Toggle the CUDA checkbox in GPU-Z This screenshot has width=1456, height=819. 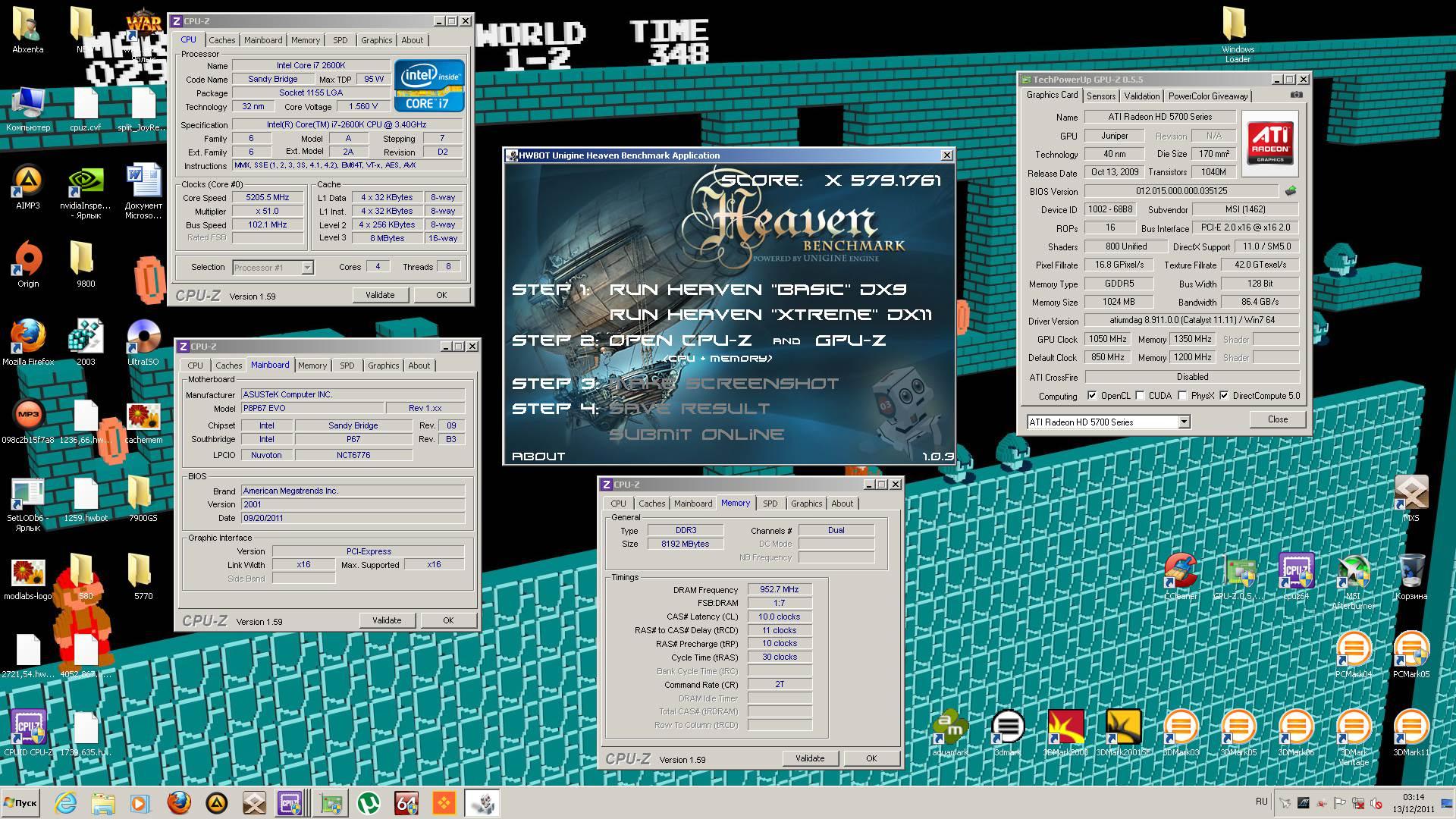1140,396
